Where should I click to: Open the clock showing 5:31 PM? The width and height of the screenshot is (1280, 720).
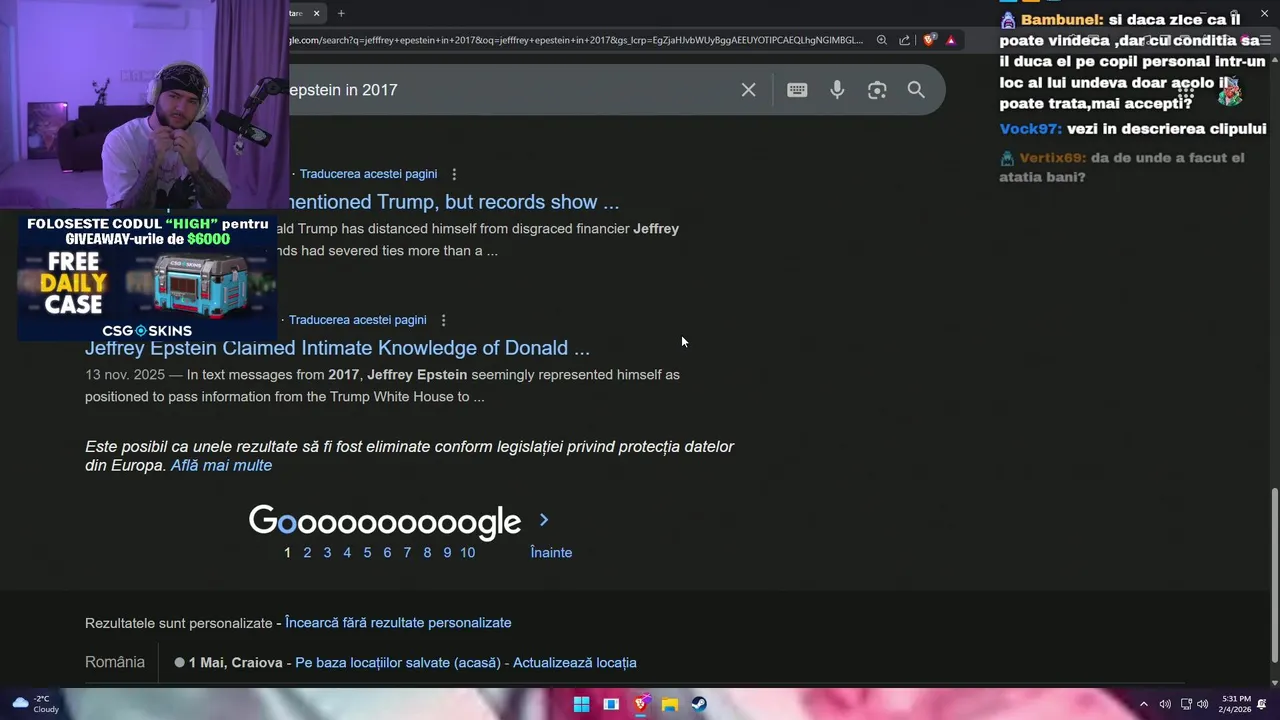coord(1236,704)
